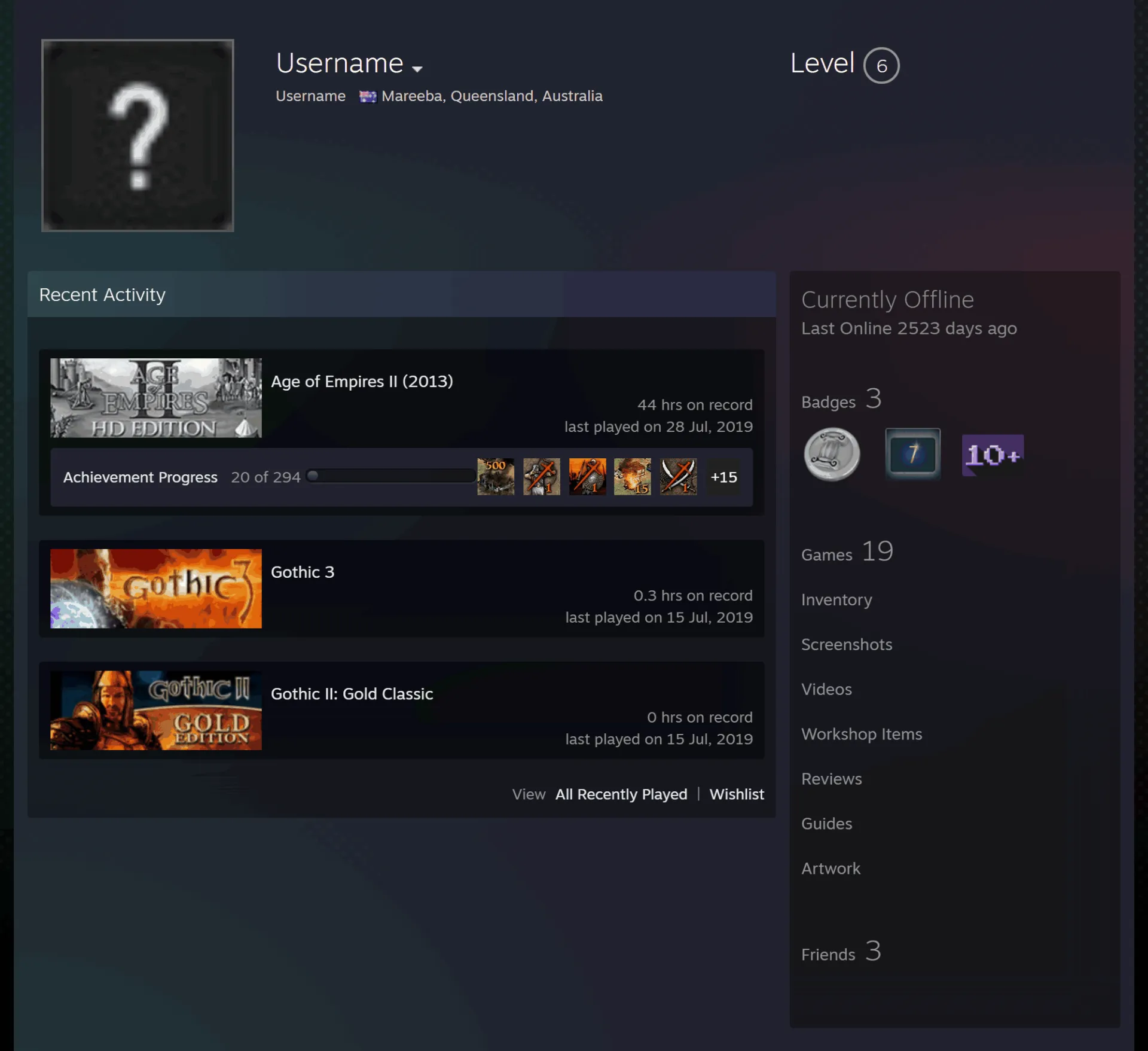
Task: Open the Videos link
Action: [826, 689]
